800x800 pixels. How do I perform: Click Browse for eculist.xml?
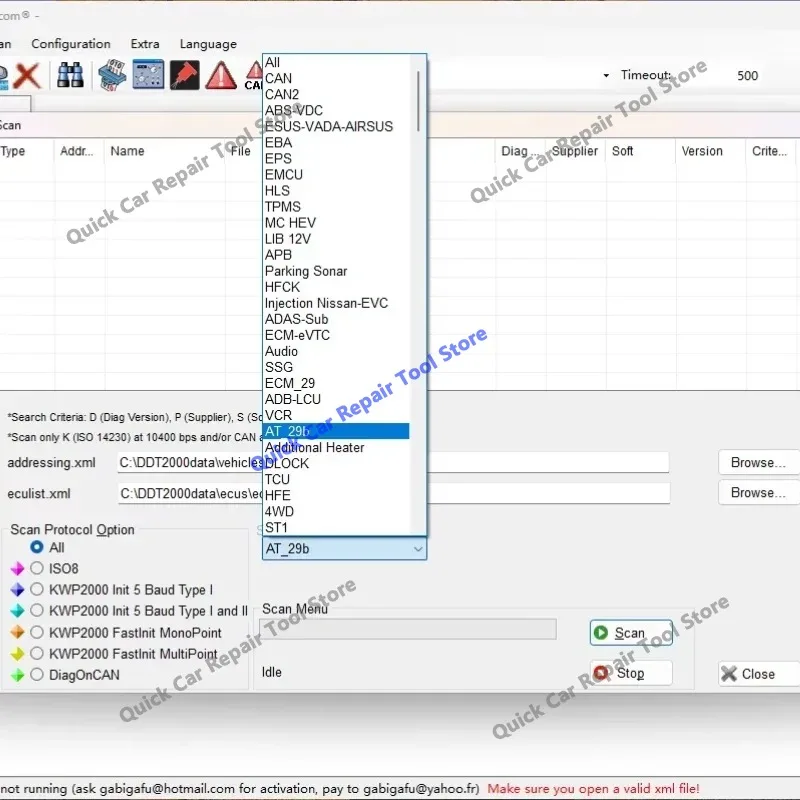[x=759, y=492]
